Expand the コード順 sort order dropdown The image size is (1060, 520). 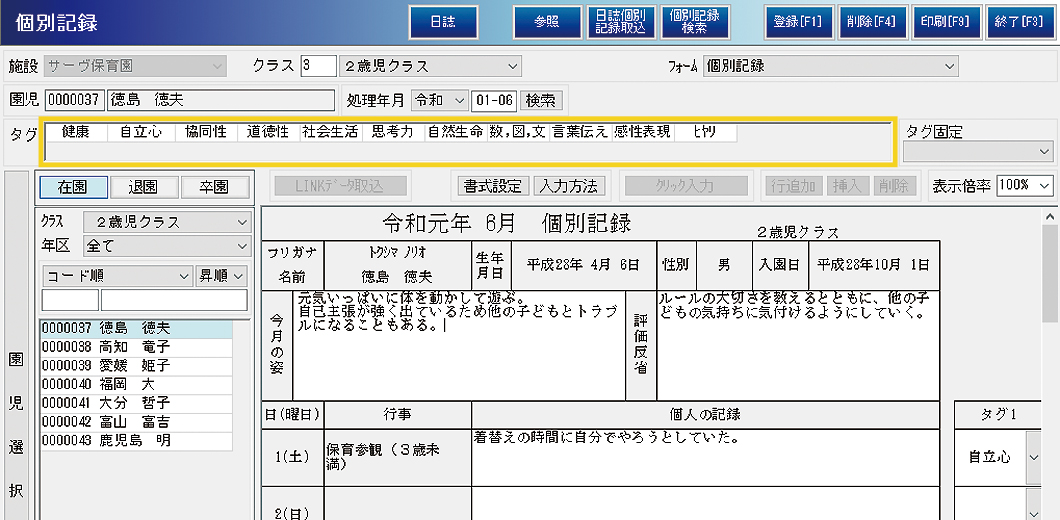point(117,275)
